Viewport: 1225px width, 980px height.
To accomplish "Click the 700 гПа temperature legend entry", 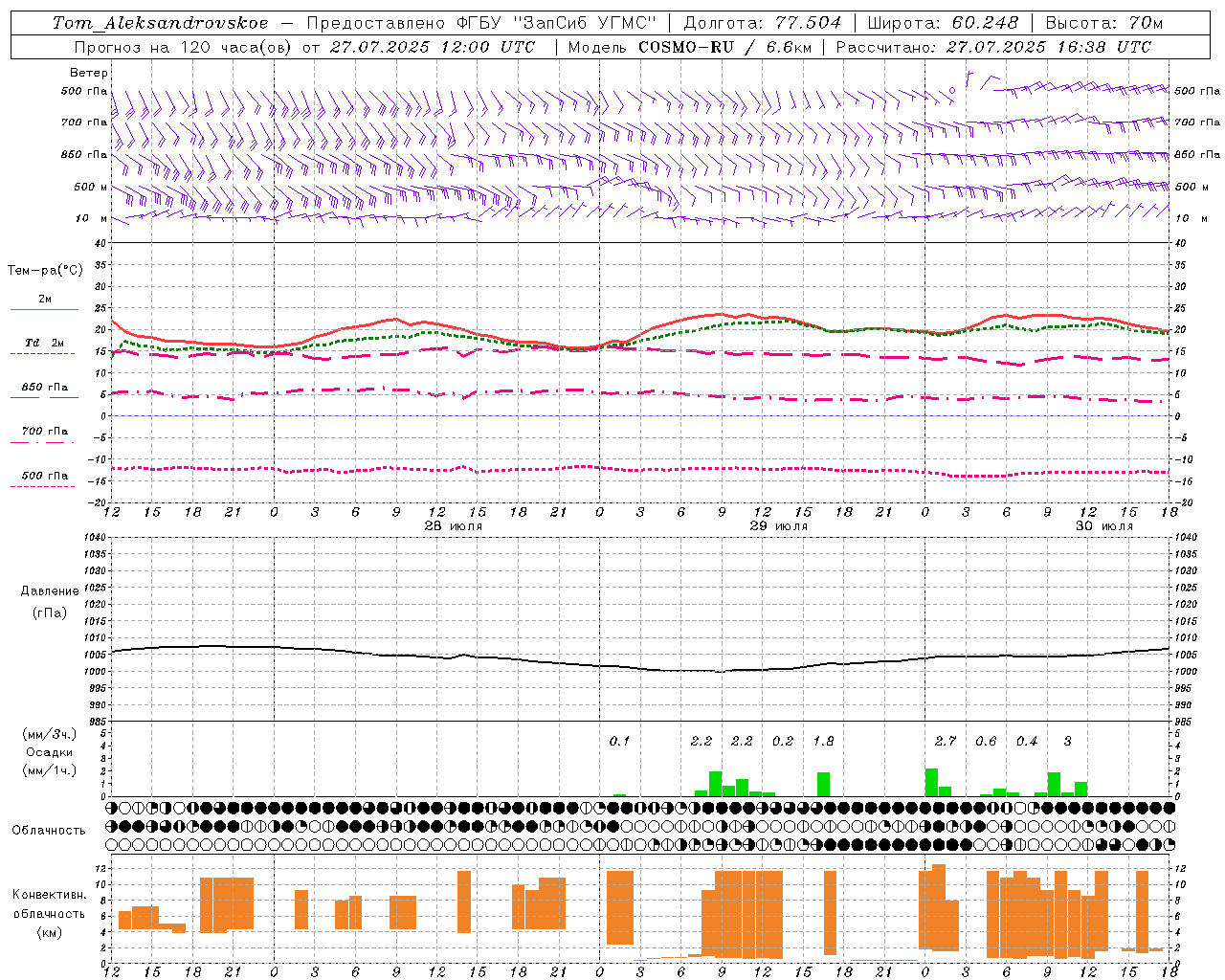I will tap(44, 432).
